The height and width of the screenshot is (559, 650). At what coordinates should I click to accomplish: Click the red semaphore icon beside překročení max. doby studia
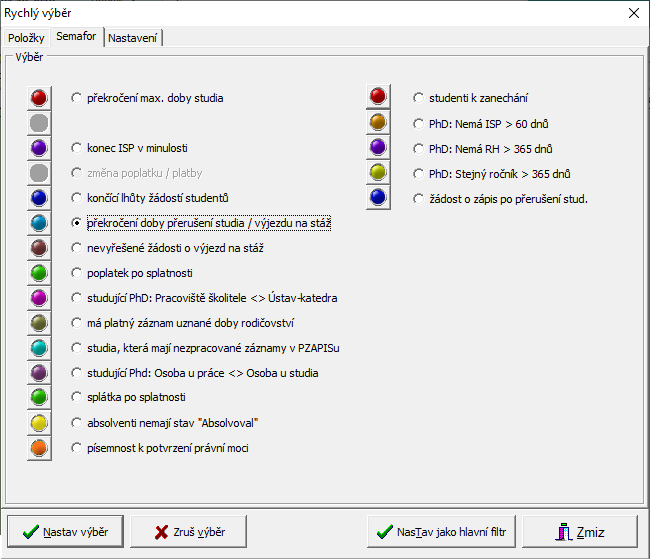39,98
